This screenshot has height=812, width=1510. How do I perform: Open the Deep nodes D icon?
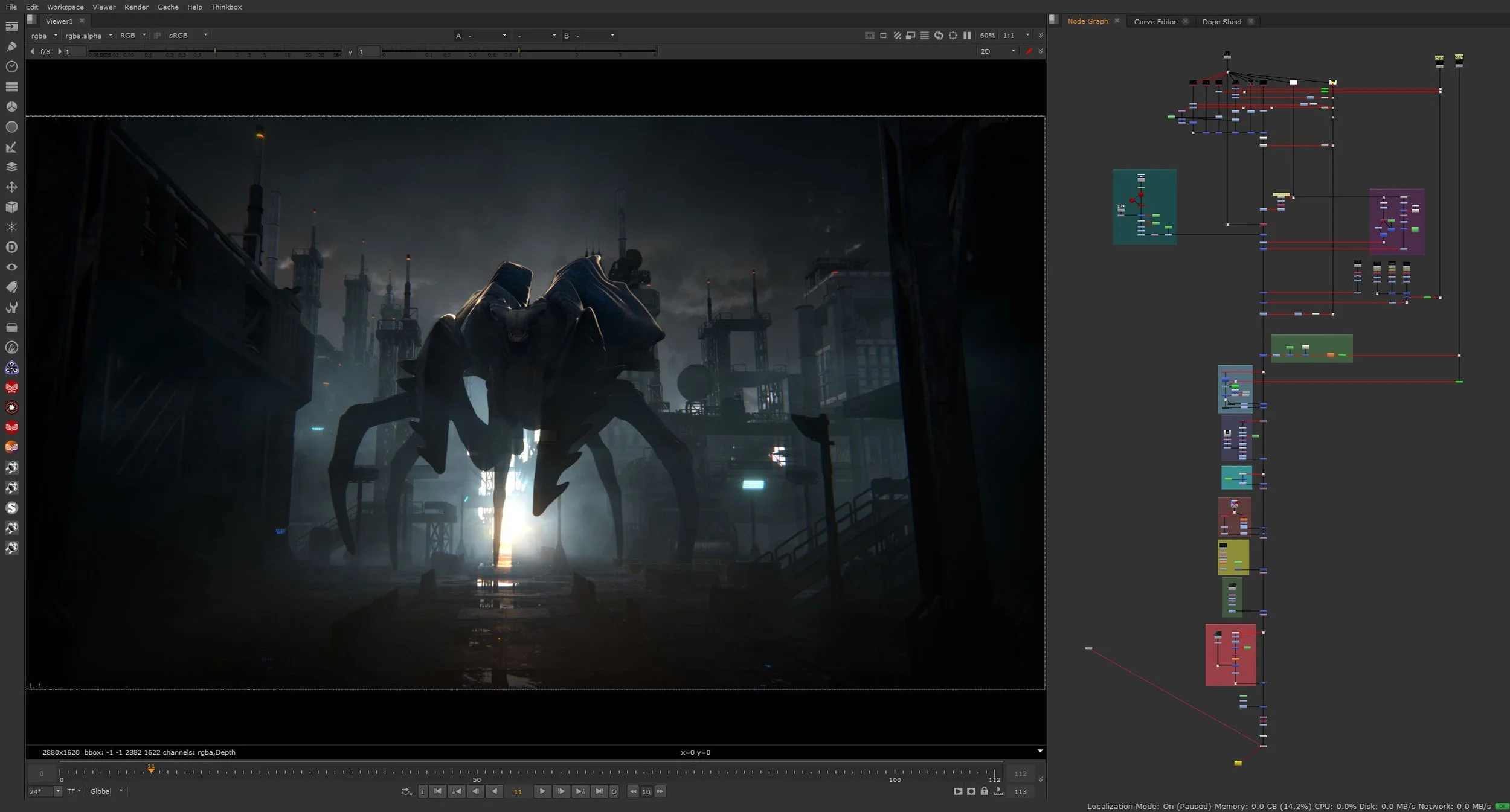[x=11, y=247]
